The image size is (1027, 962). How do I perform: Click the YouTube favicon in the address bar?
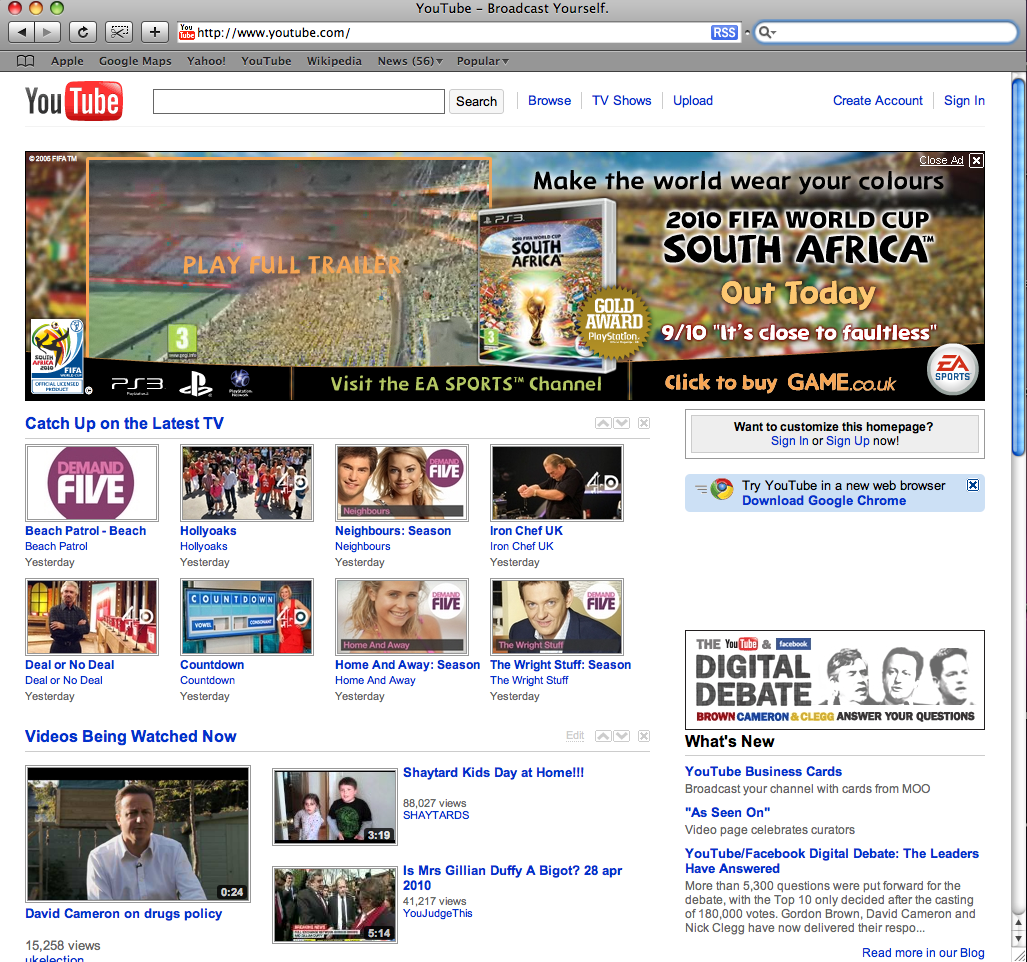point(187,32)
